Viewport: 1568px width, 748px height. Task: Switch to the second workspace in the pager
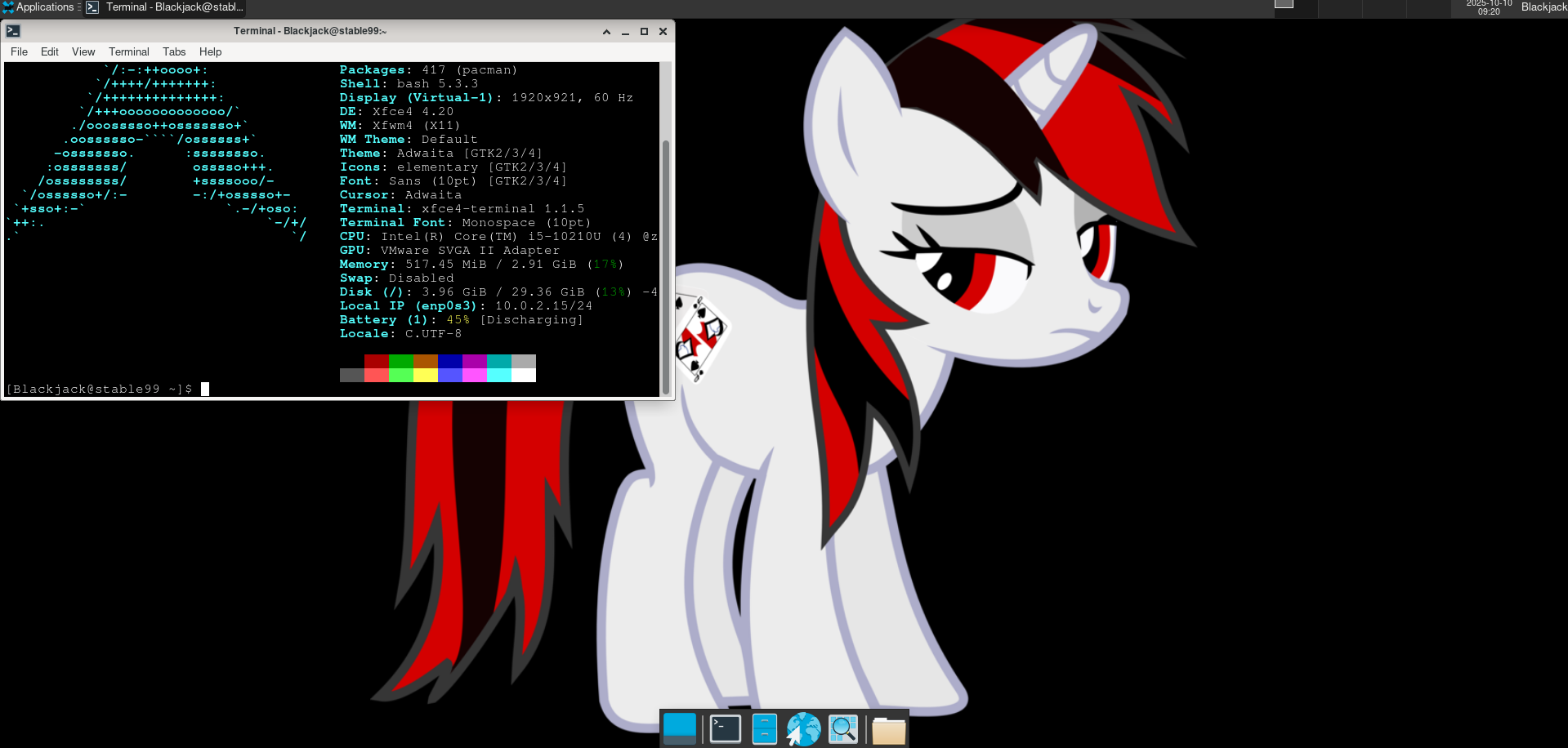click(x=1339, y=7)
